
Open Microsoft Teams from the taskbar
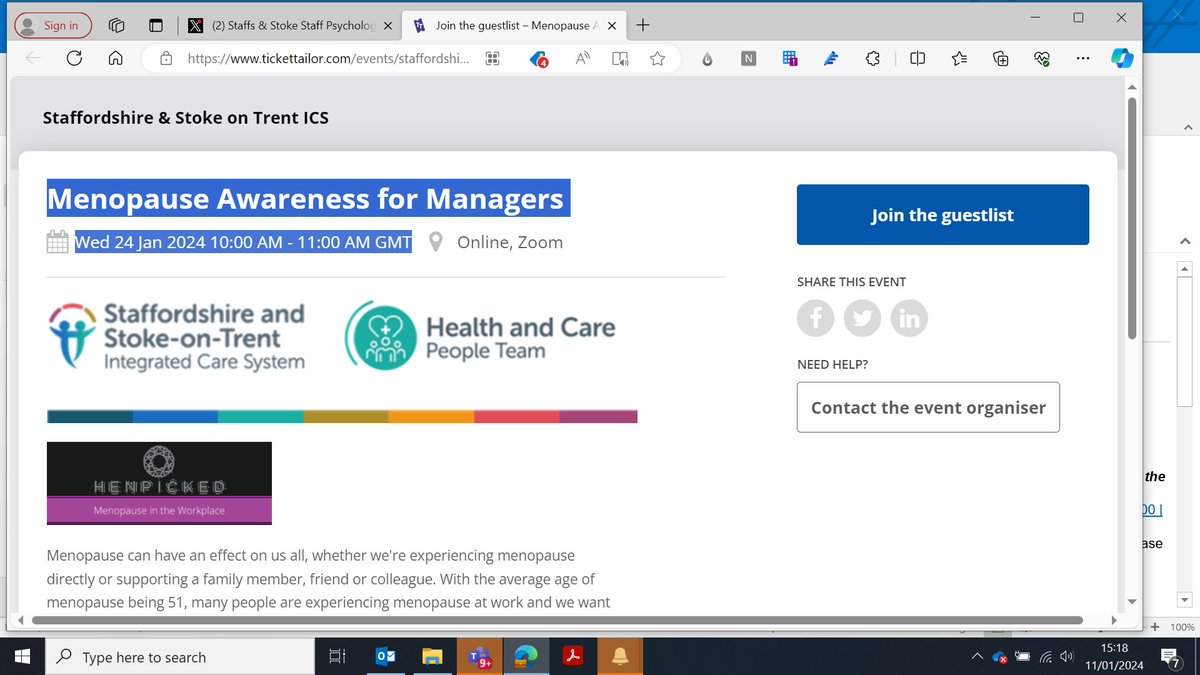(478, 657)
